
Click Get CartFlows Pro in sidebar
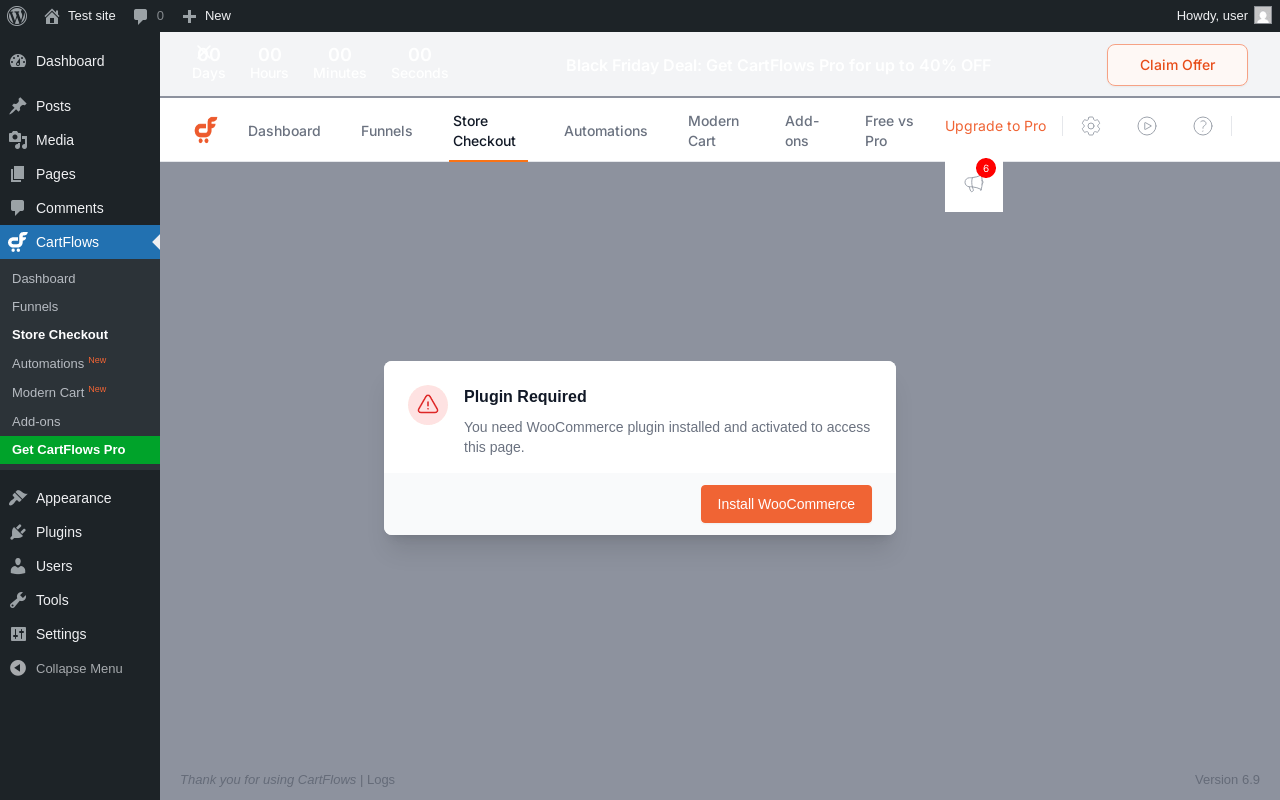pos(80,450)
